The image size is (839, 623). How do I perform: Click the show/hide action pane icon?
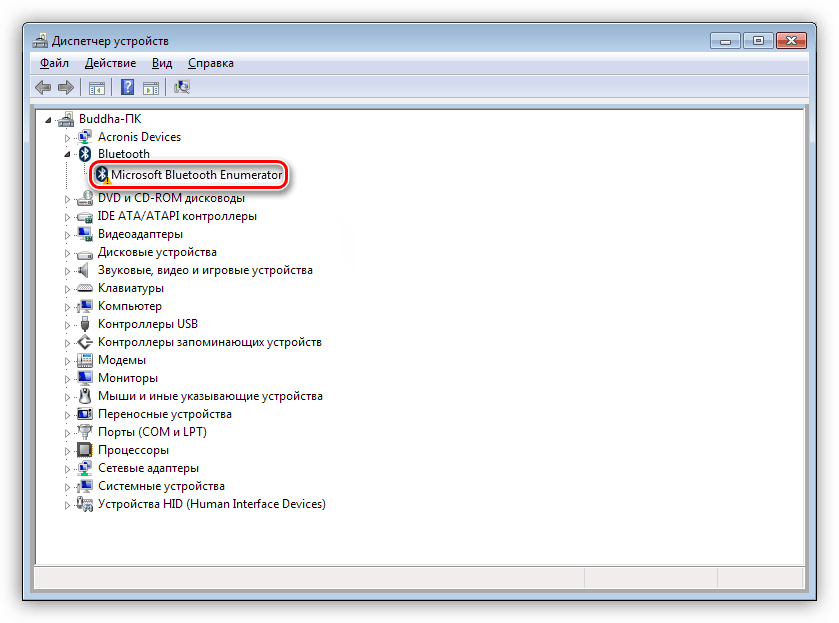pos(151,87)
